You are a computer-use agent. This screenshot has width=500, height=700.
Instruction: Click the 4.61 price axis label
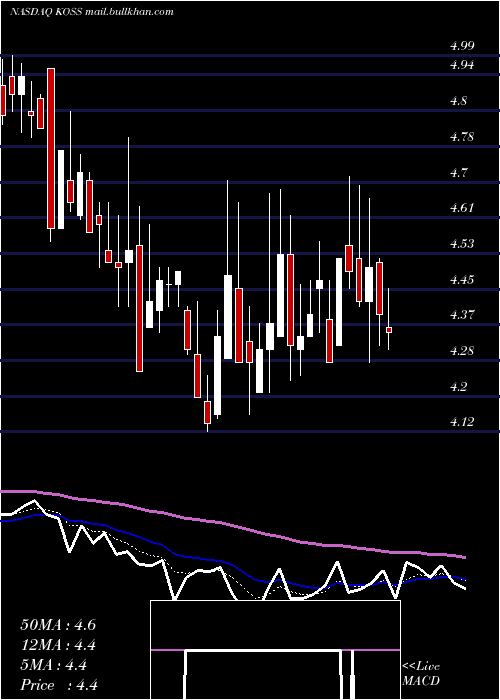coord(462,208)
